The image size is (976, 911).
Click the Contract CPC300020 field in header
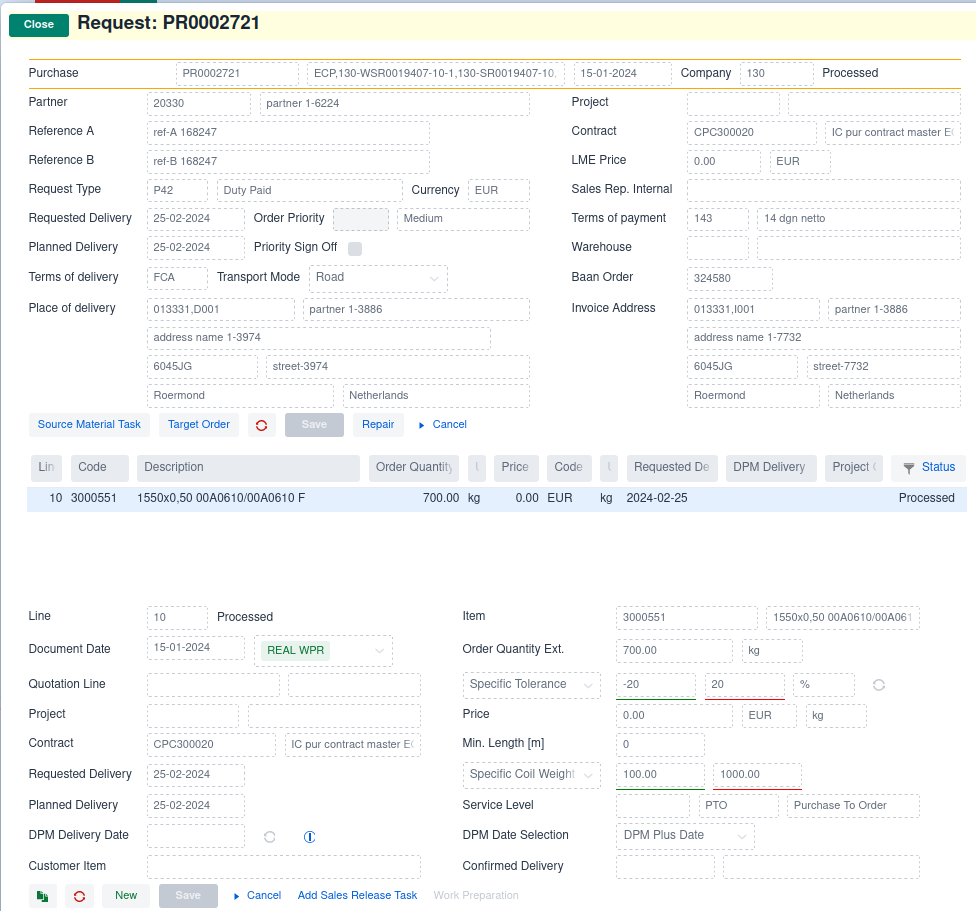point(751,133)
